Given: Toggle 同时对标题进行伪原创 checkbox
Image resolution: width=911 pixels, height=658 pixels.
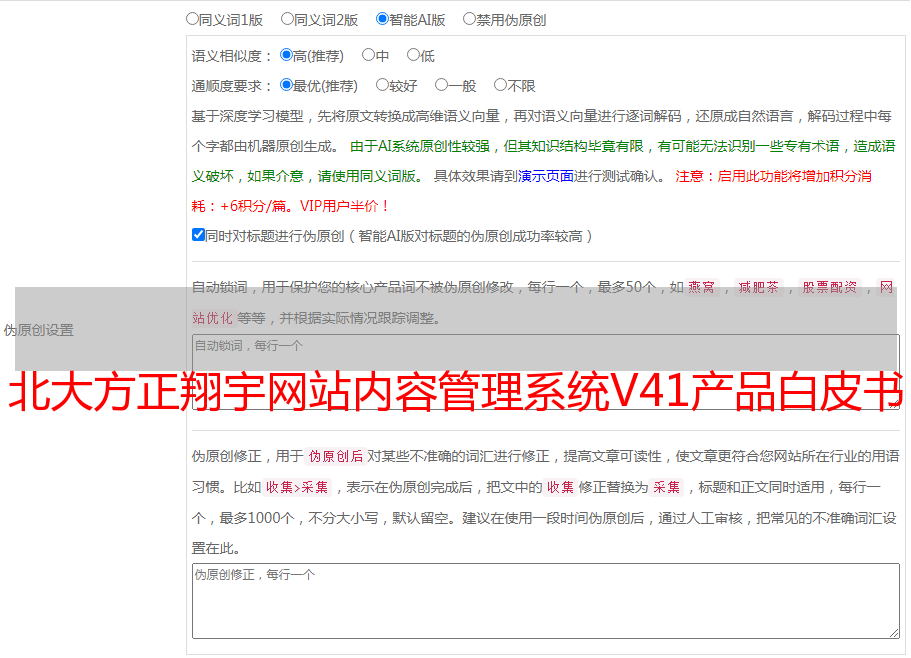Looking at the screenshot, I should [198, 235].
